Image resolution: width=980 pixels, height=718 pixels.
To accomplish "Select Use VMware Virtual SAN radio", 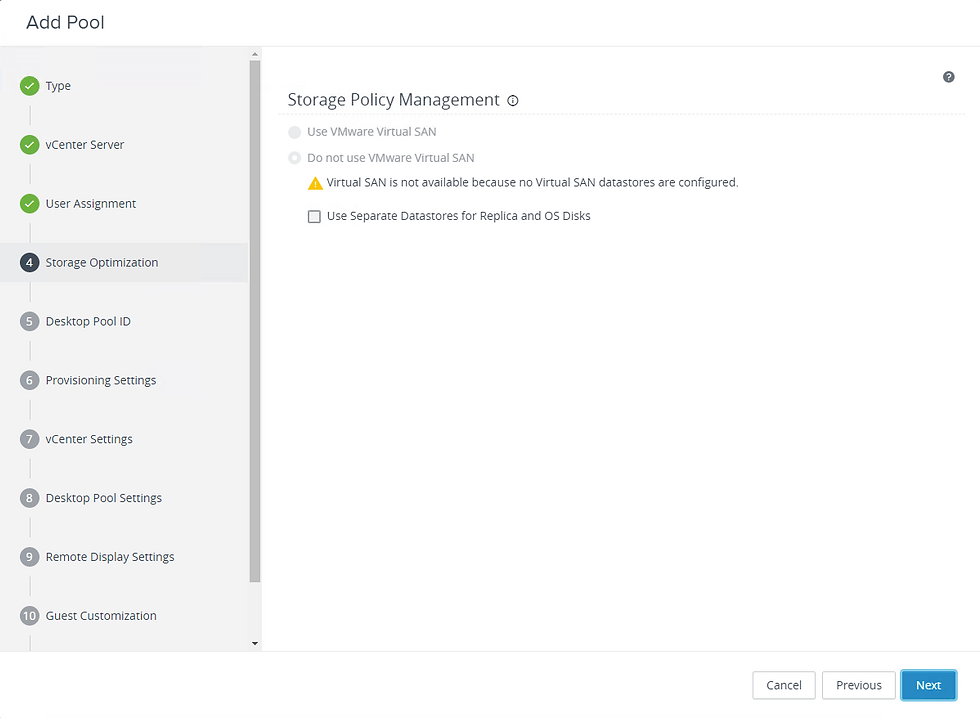I will [294, 132].
